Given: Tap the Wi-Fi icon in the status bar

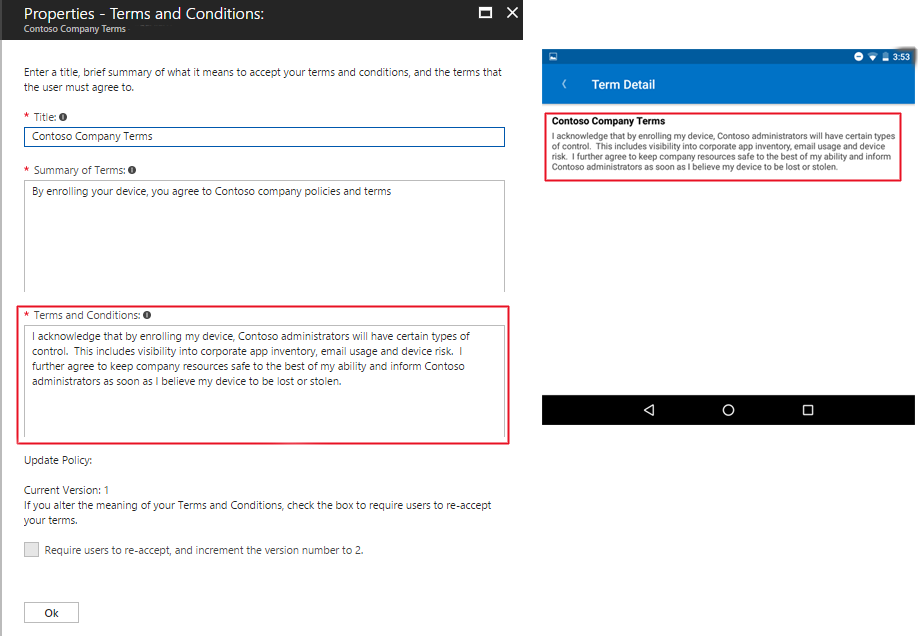Looking at the screenshot, I should pyautogui.click(x=872, y=57).
